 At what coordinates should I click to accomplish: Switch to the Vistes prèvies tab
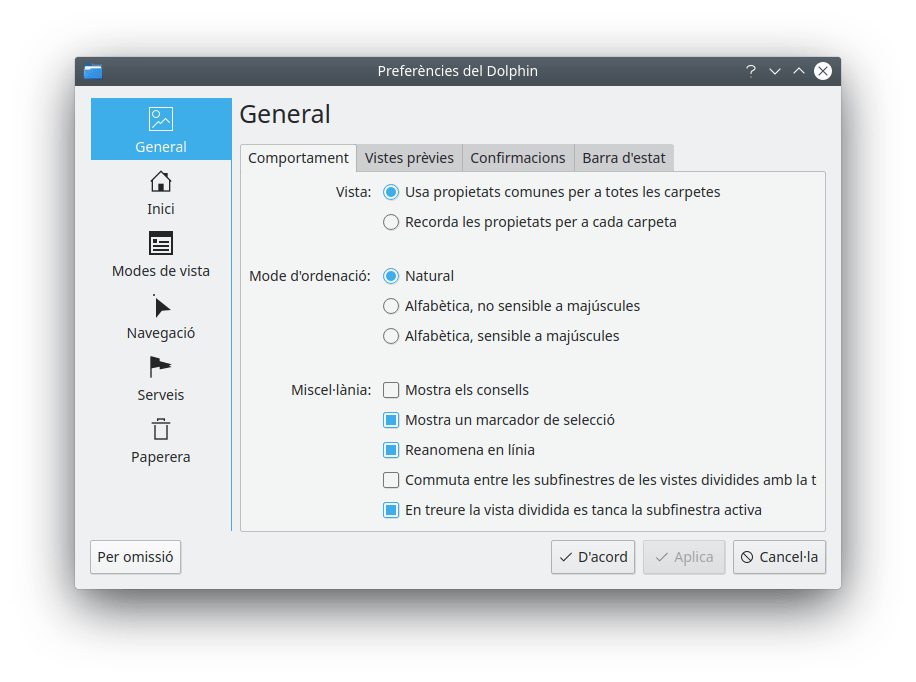[x=409, y=158]
